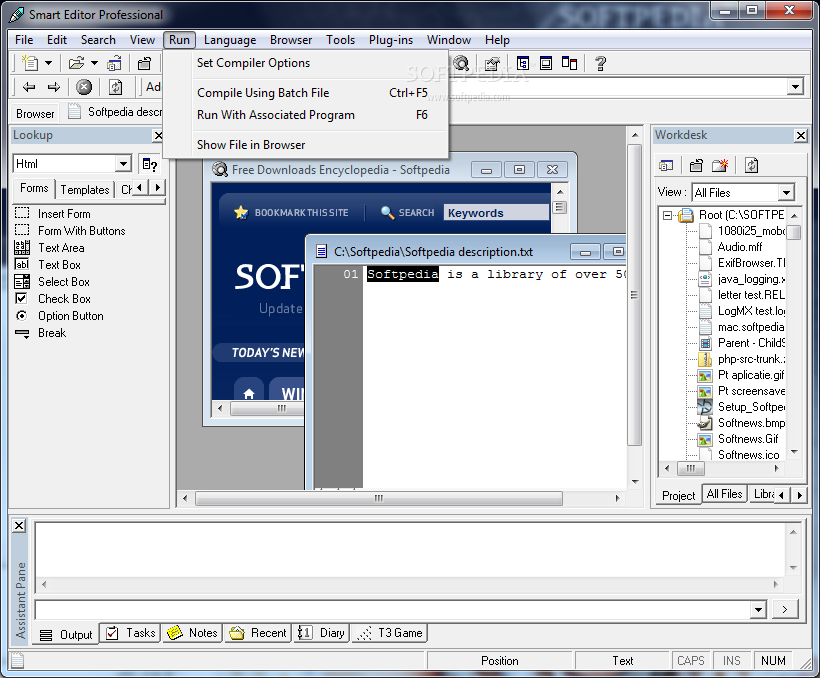Click the tree view window layout icon
The height and width of the screenshot is (678, 820).
(522, 63)
